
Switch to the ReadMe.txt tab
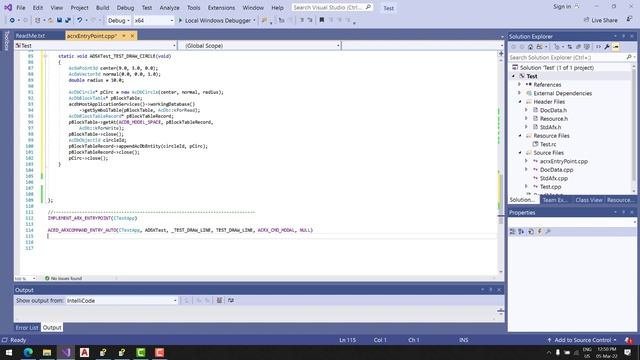click(x=31, y=36)
